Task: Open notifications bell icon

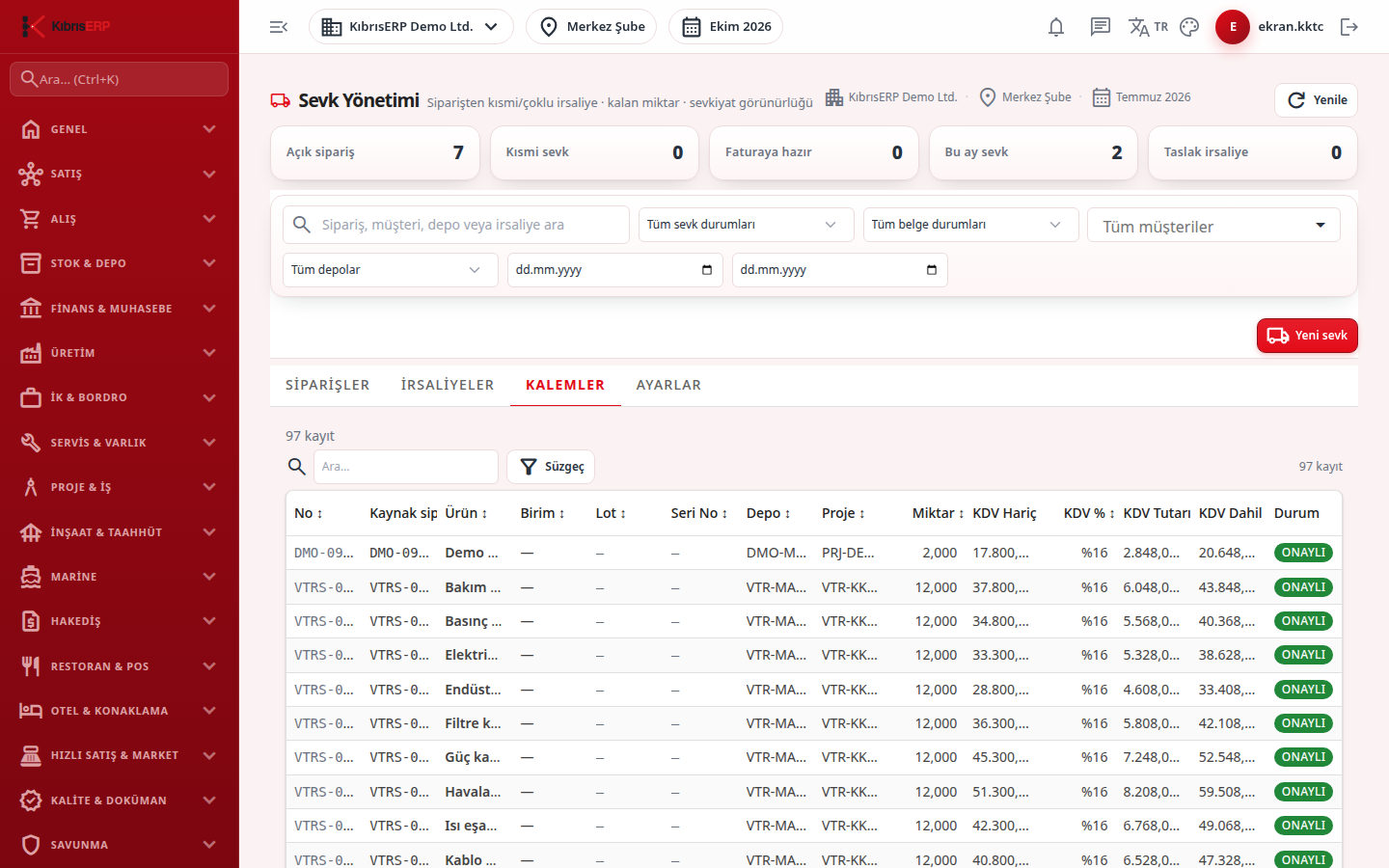Action: pos(1056,27)
